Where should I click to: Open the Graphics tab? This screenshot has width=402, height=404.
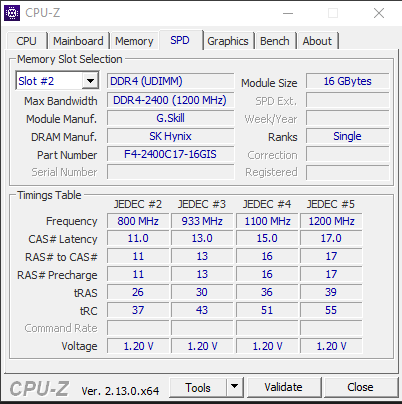228,41
